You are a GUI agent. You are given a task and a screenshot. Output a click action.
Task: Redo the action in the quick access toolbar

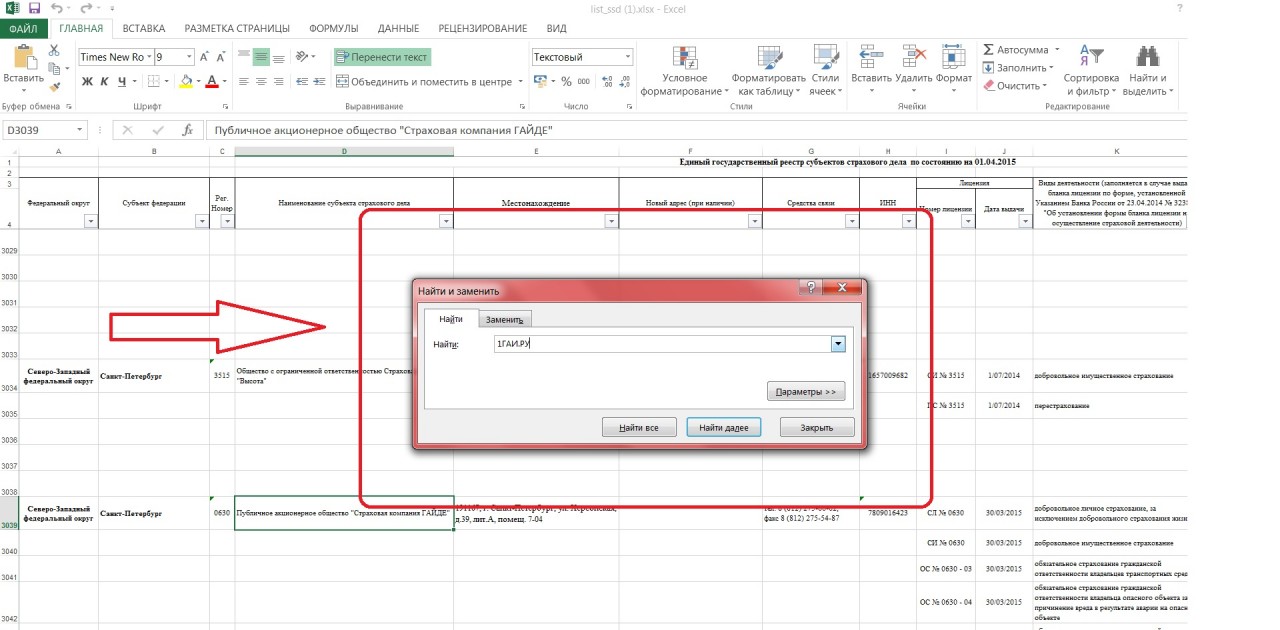pyautogui.click(x=86, y=8)
